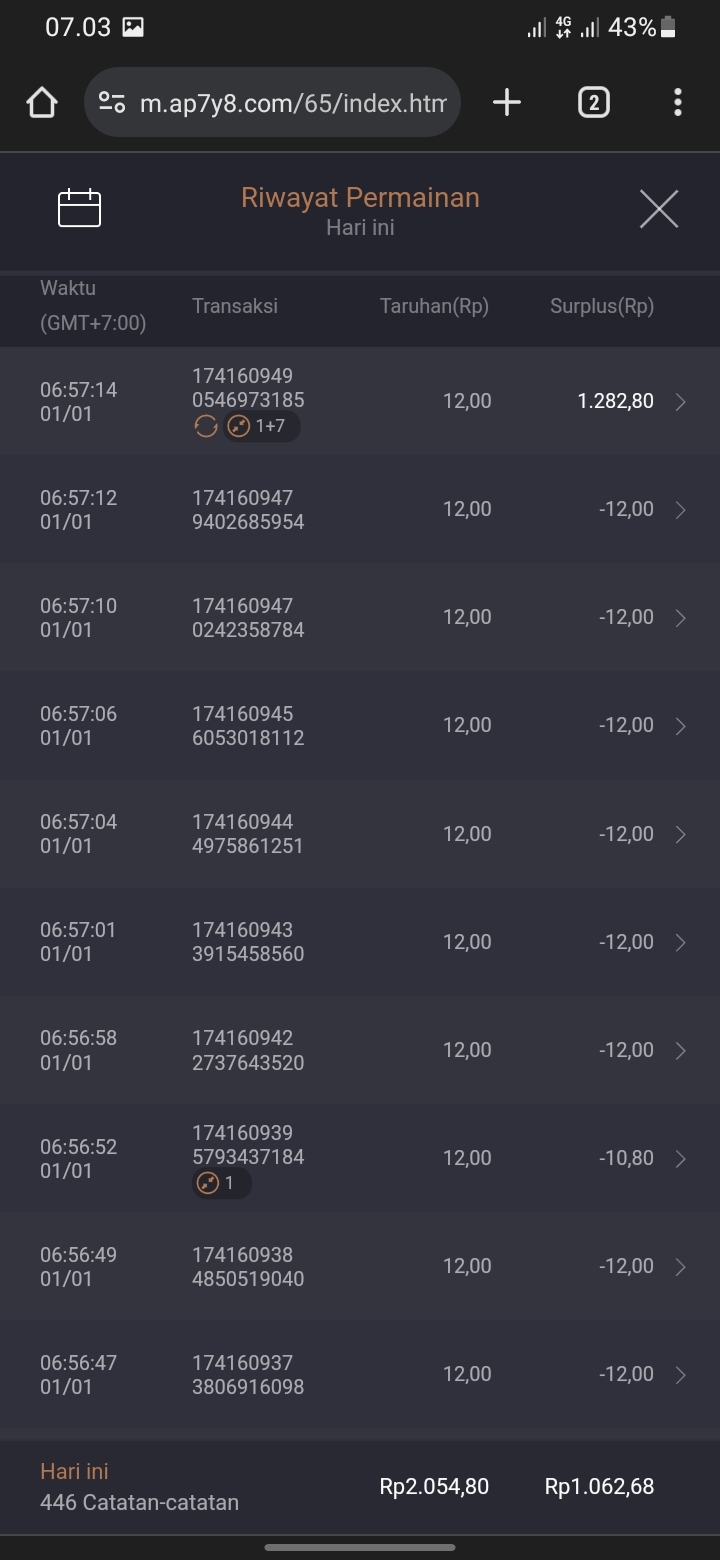
Task: Expand the 06:56:52 row with -10,80 surplus
Action: coord(681,1159)
